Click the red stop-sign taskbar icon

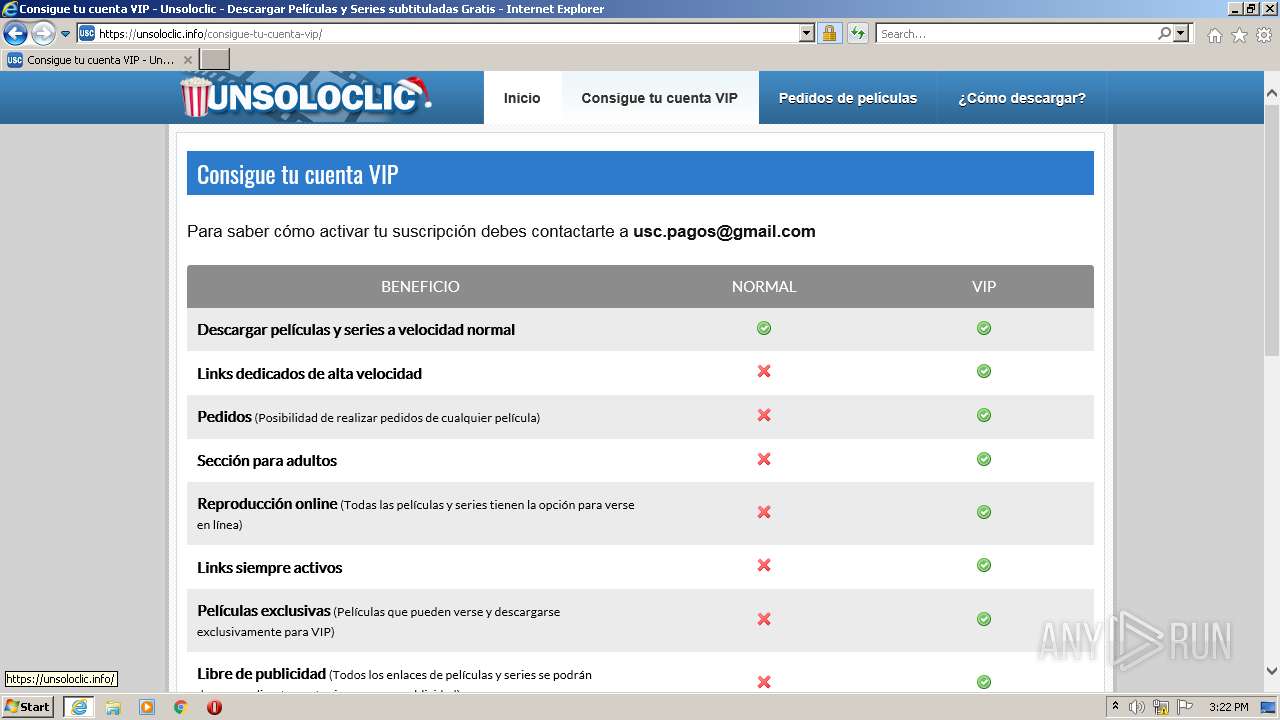[x=214, y=707]
